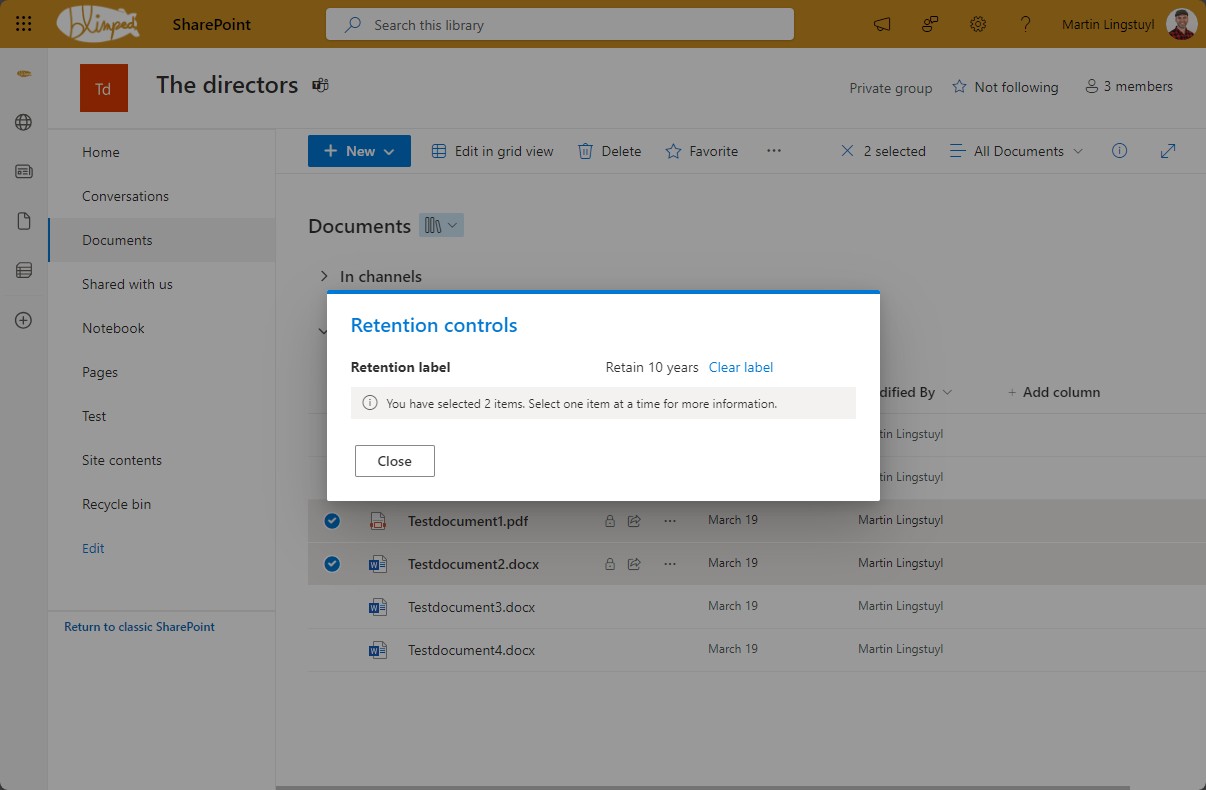The image size is (1206, 790).
Task: Click the 3 members link
Action: (1129, 87)
